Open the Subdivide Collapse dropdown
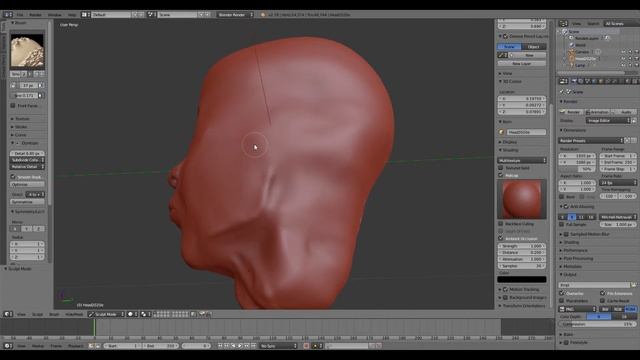Viewport: 640px width, 360px height. pos(27,160)
